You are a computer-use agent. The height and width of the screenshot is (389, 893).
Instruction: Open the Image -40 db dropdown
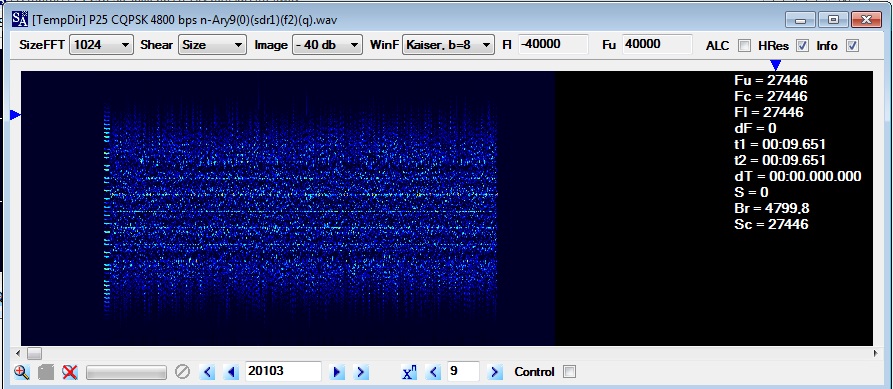click(x=327, y=44)
